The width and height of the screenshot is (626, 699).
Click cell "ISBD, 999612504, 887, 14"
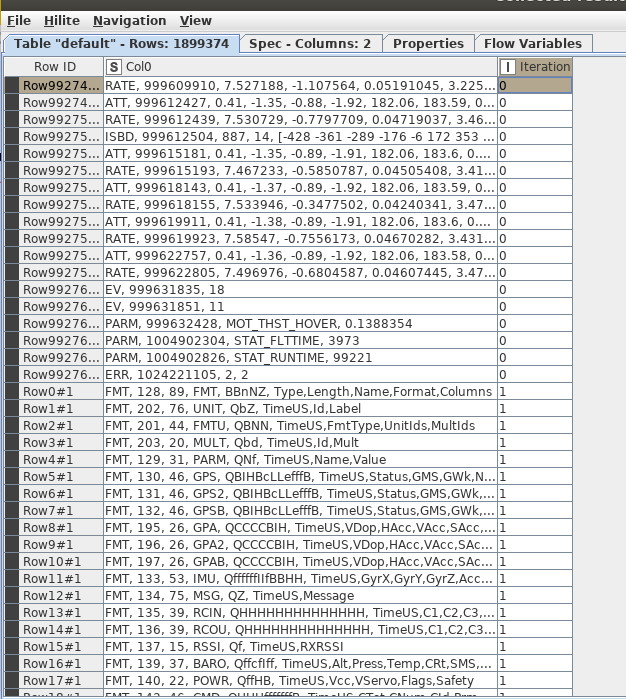coord(301,136)
